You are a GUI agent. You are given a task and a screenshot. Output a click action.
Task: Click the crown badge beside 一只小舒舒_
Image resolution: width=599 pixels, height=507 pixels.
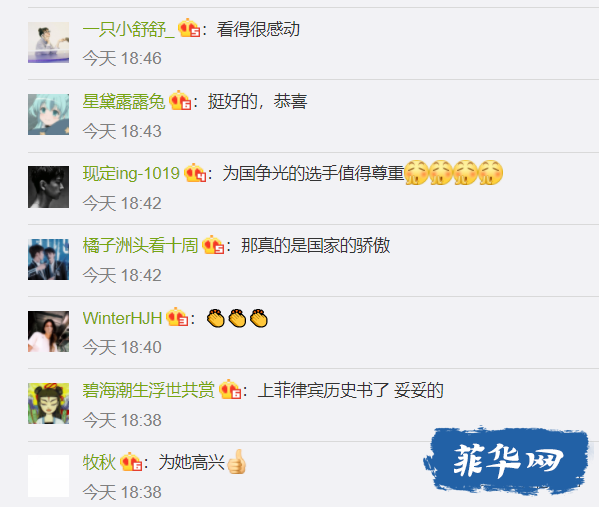189,28
